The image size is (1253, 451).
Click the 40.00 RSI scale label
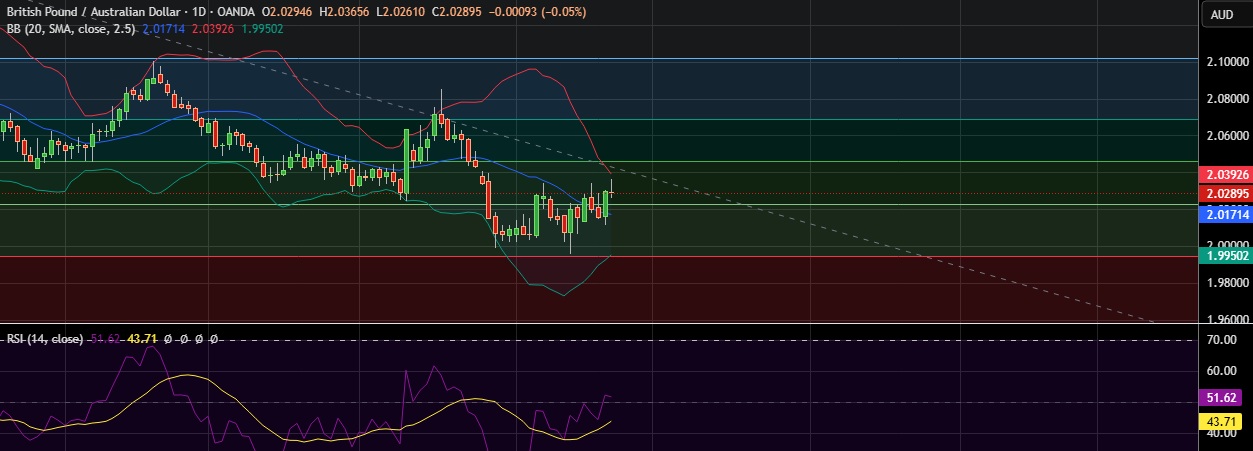[x=1220, y=434]
